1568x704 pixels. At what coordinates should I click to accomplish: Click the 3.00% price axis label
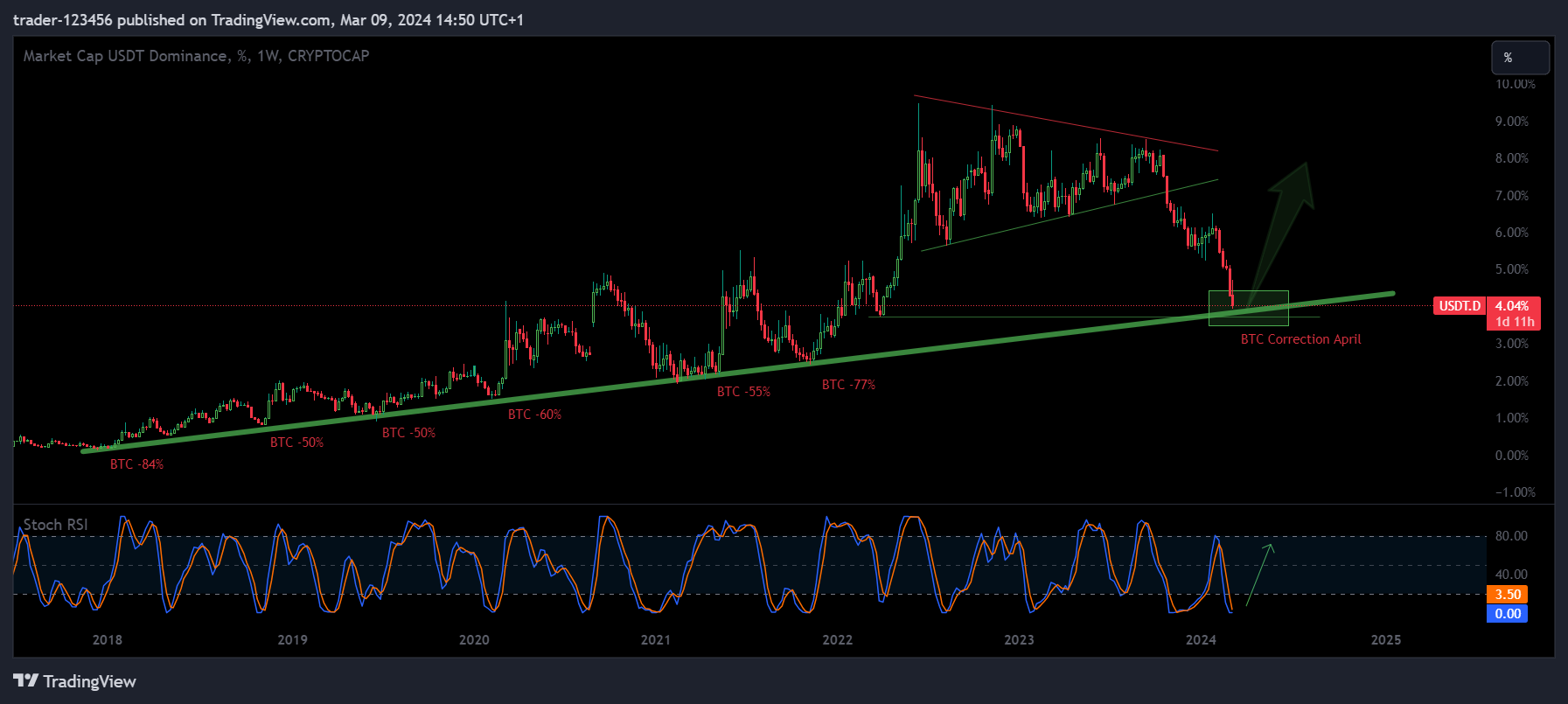pyautogui.click(x=1512, y=344)
